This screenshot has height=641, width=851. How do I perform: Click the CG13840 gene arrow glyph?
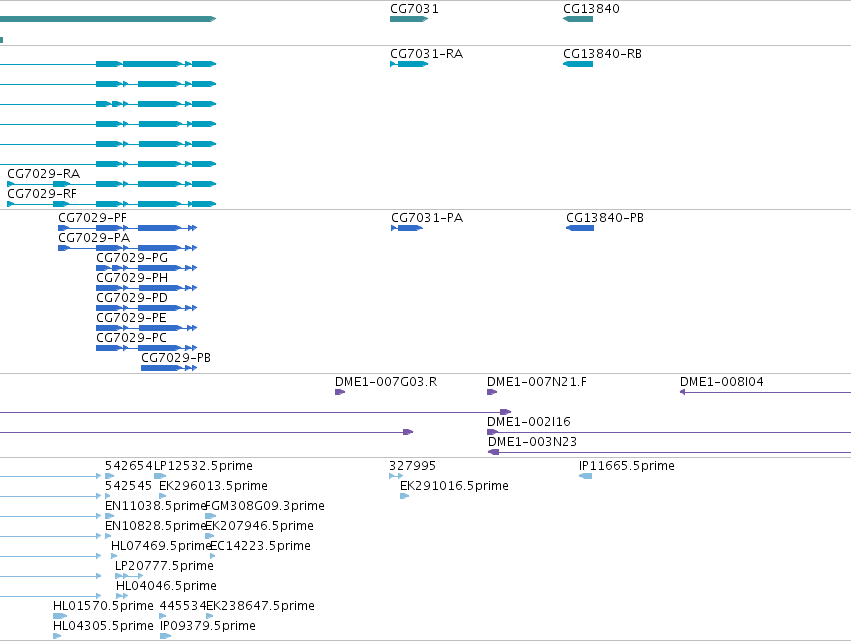[x=578, y=19]
